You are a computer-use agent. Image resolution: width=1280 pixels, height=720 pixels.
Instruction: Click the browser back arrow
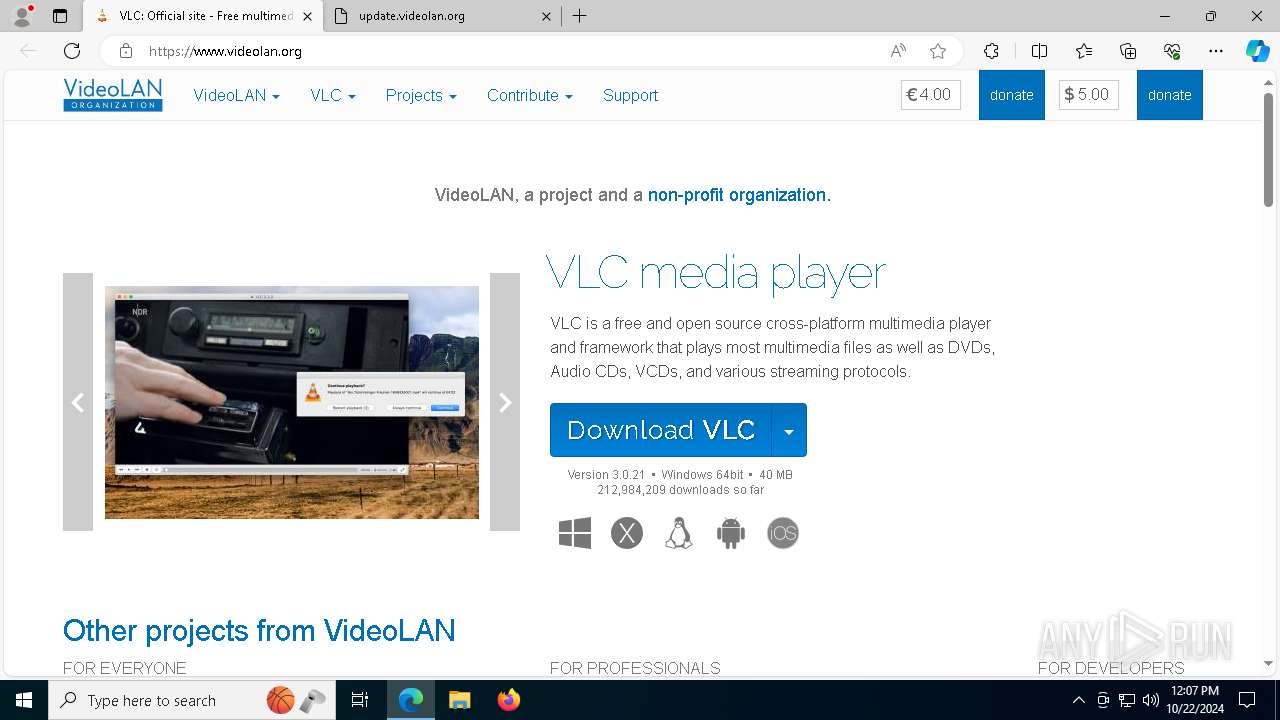(28, 51)
